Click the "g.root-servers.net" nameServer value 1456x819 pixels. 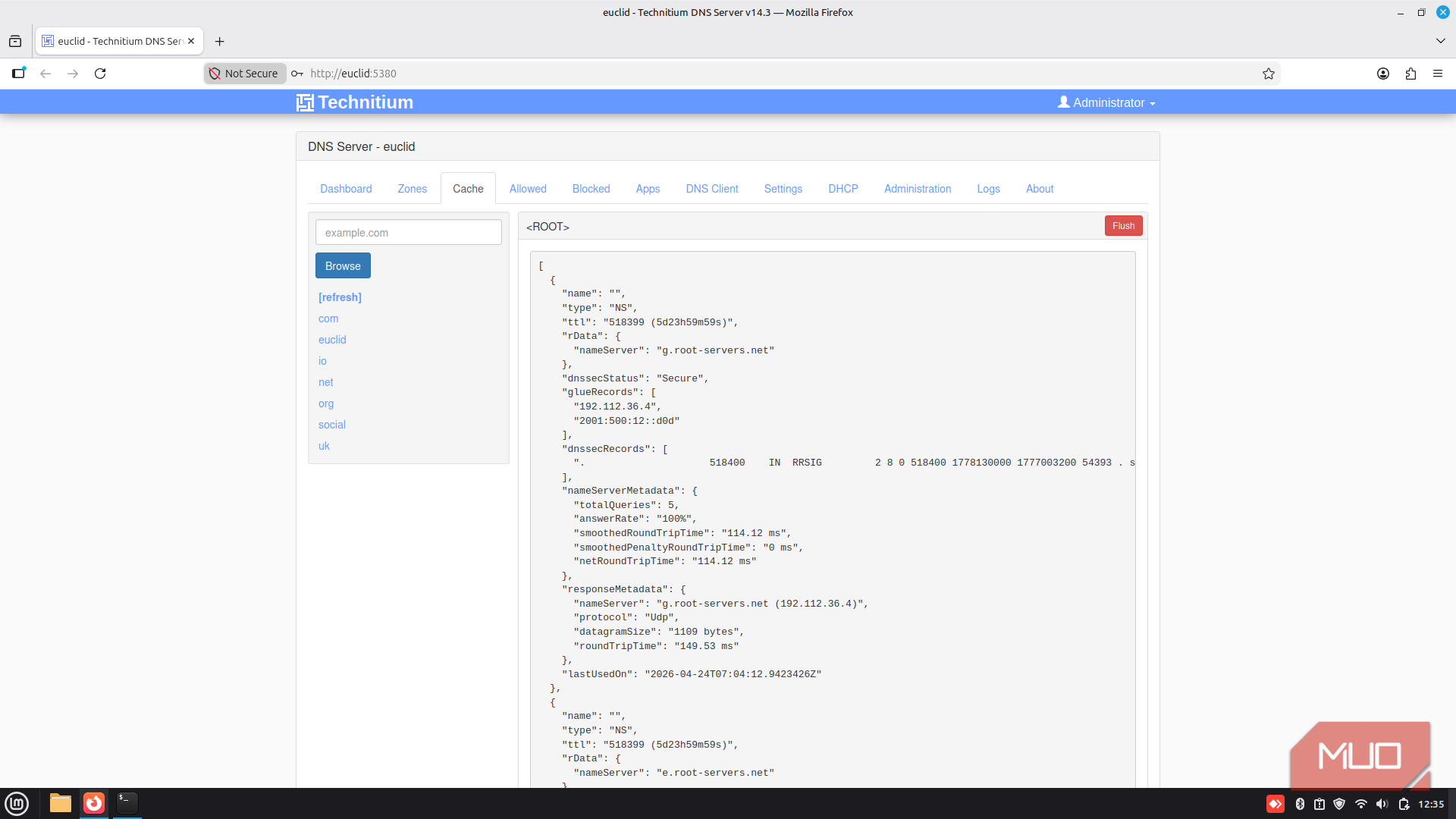click(x=715, y=350)
